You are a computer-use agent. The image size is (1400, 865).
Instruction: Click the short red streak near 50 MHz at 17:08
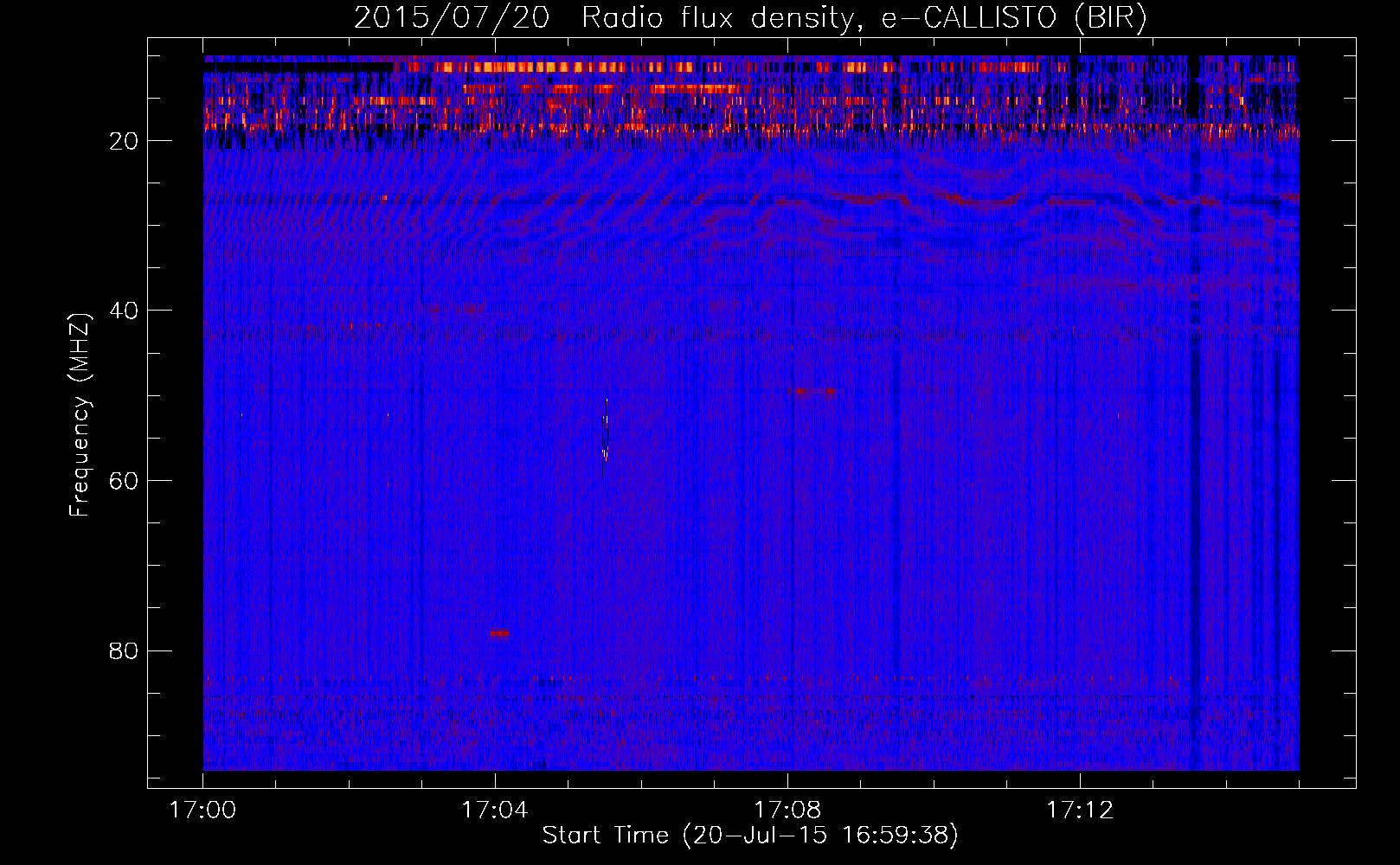point(812,392)
